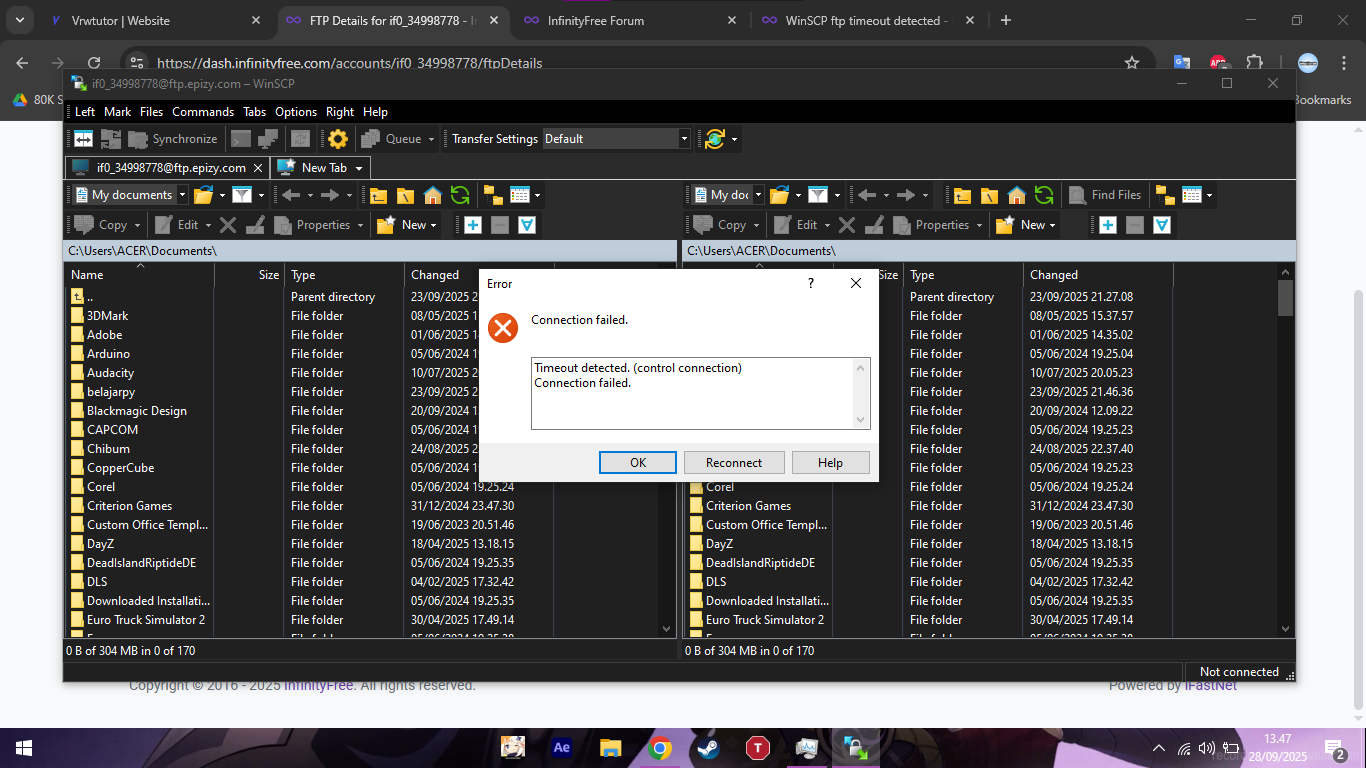Click Changed column header in right panel
The width and height of the screenshot is (1366, 768).
point(1097,274)
